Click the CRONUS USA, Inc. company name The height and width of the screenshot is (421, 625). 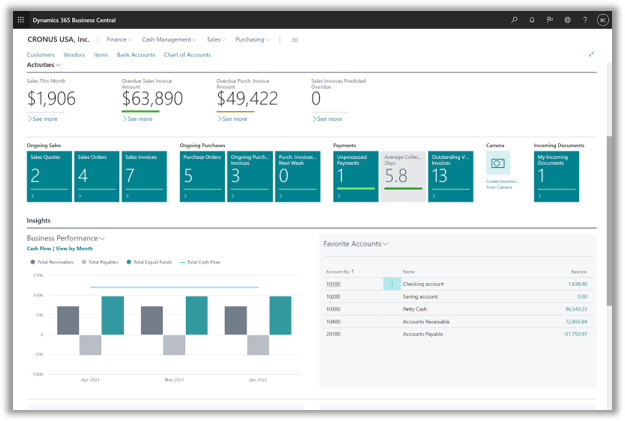pos(58,39)
